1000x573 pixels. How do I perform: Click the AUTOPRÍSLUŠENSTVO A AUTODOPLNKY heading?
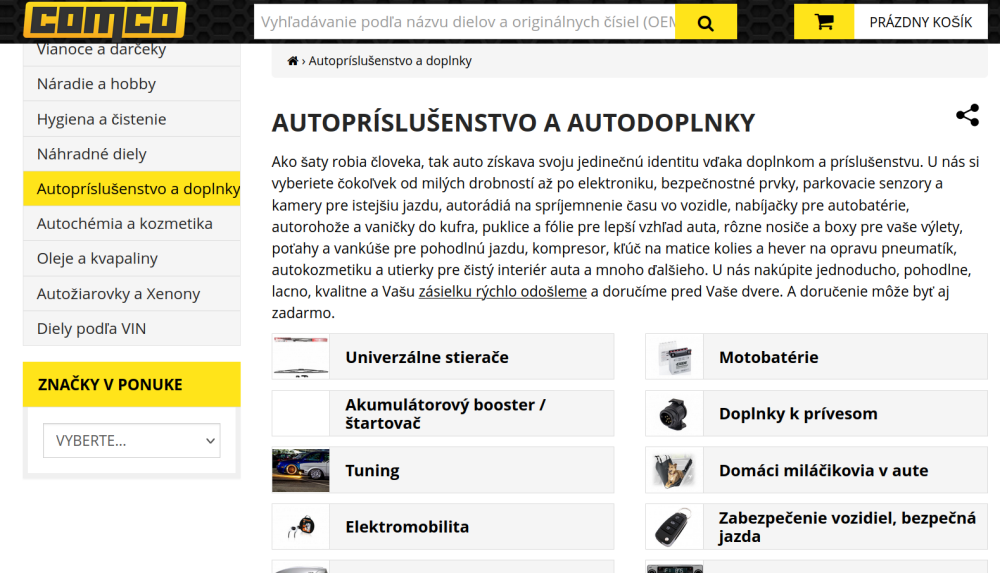[x=513, y=123]
